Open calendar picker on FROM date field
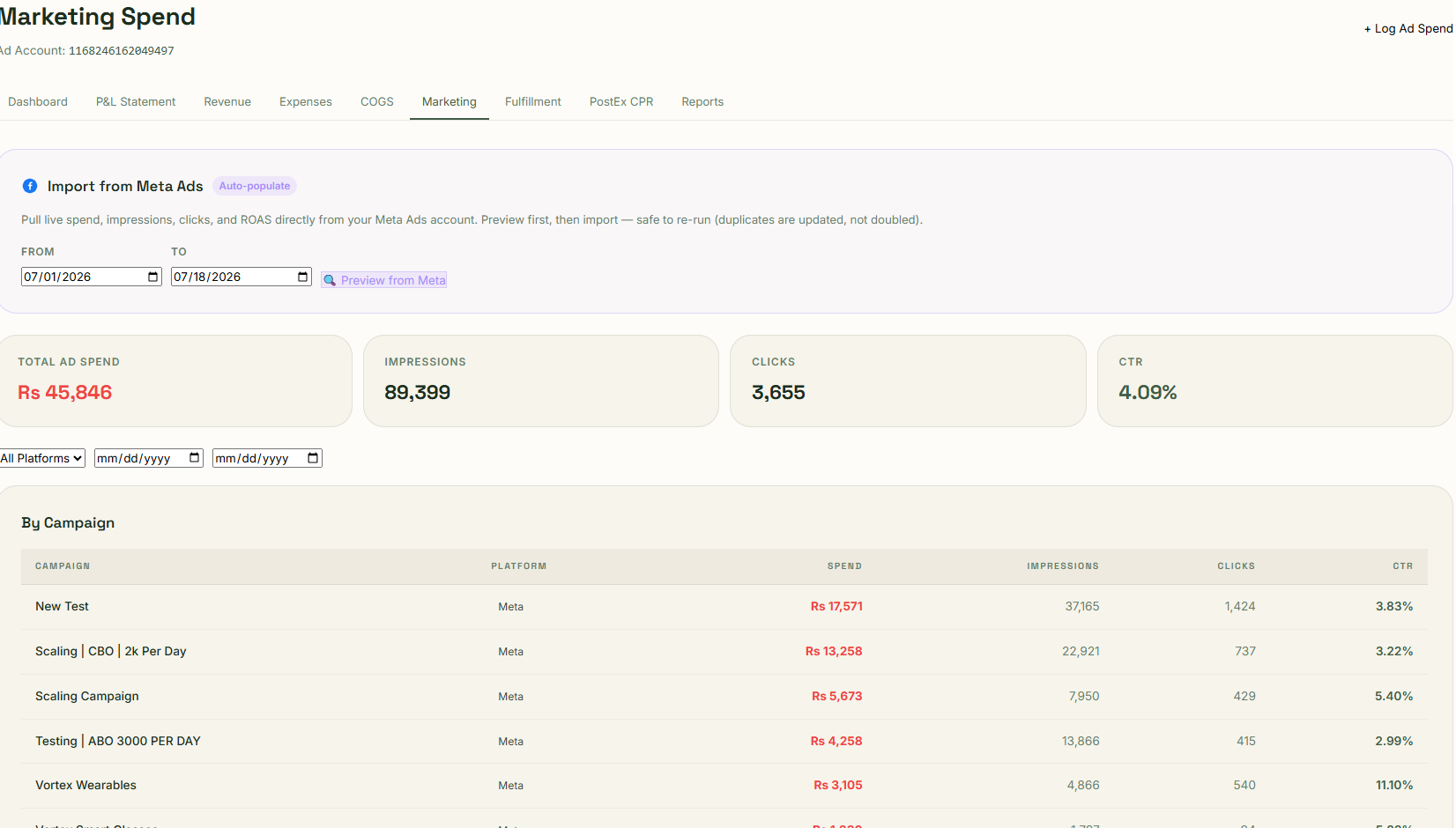The width and height of the screenshot is (1456, 828). 153,277
